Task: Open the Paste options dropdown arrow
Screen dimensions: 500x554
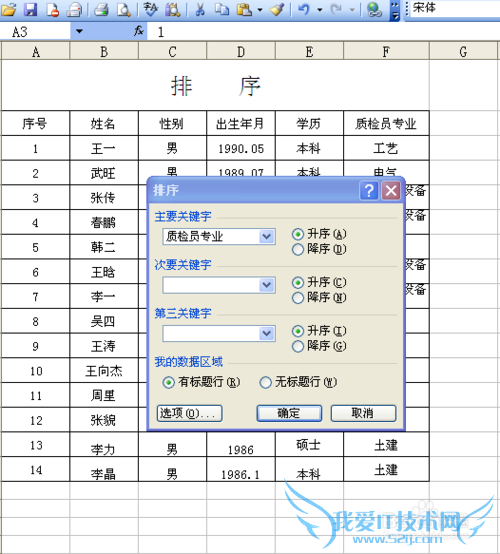Action: tap(260, 10)
